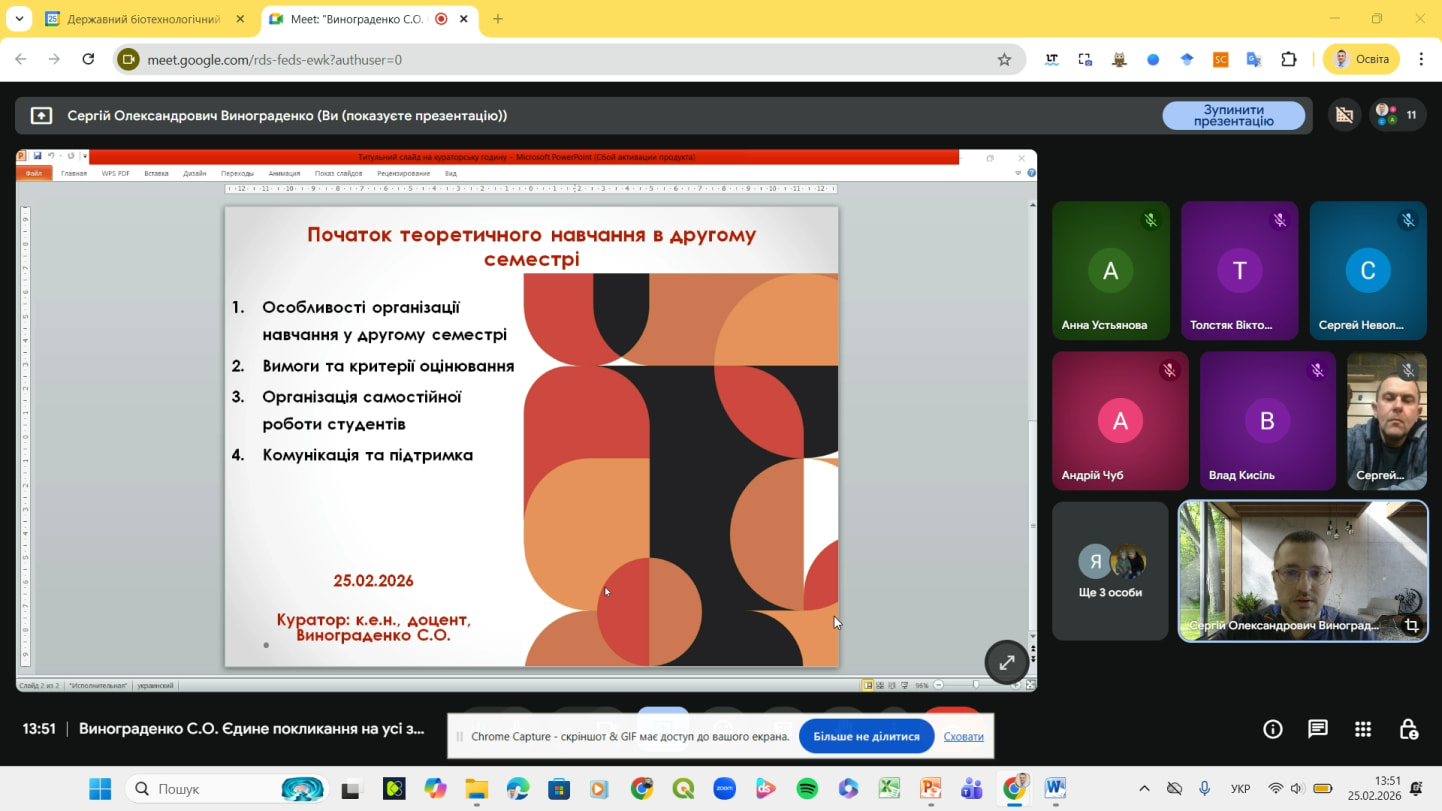Expand shared presentation to full screen
The image size is (1442, 811).
[1006, 662]
